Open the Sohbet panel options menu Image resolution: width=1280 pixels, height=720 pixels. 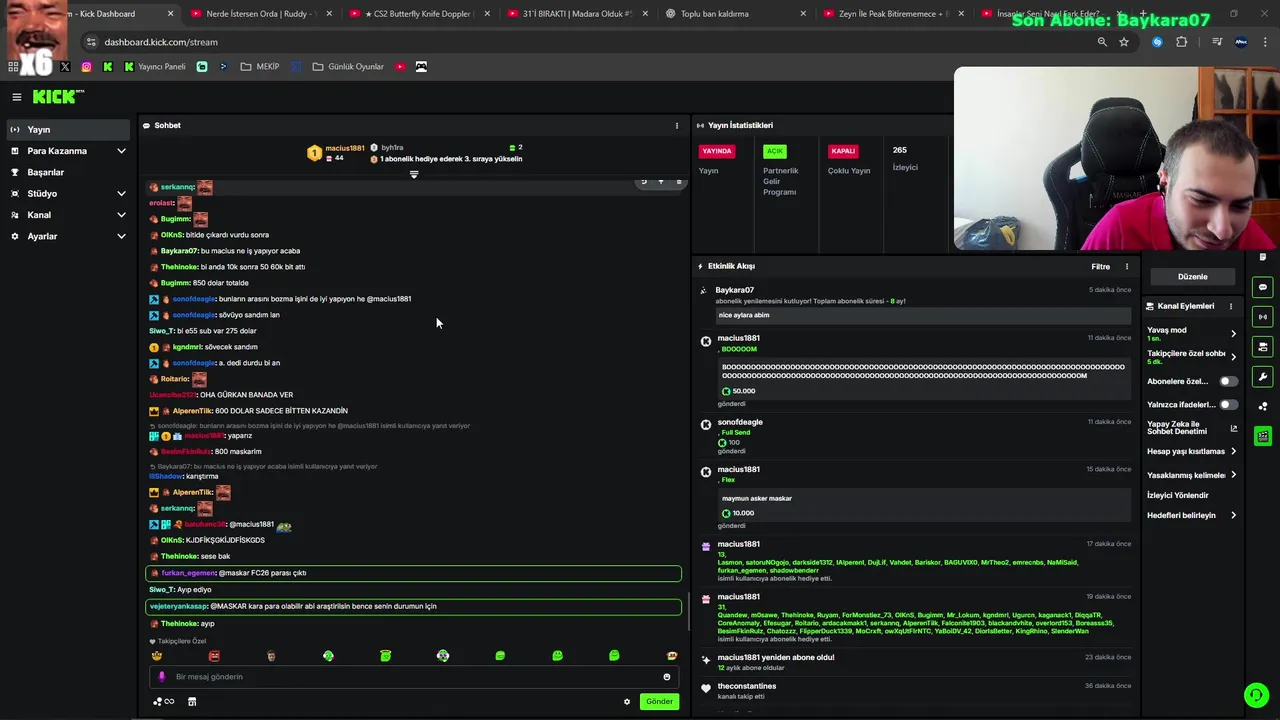point(677,126)
